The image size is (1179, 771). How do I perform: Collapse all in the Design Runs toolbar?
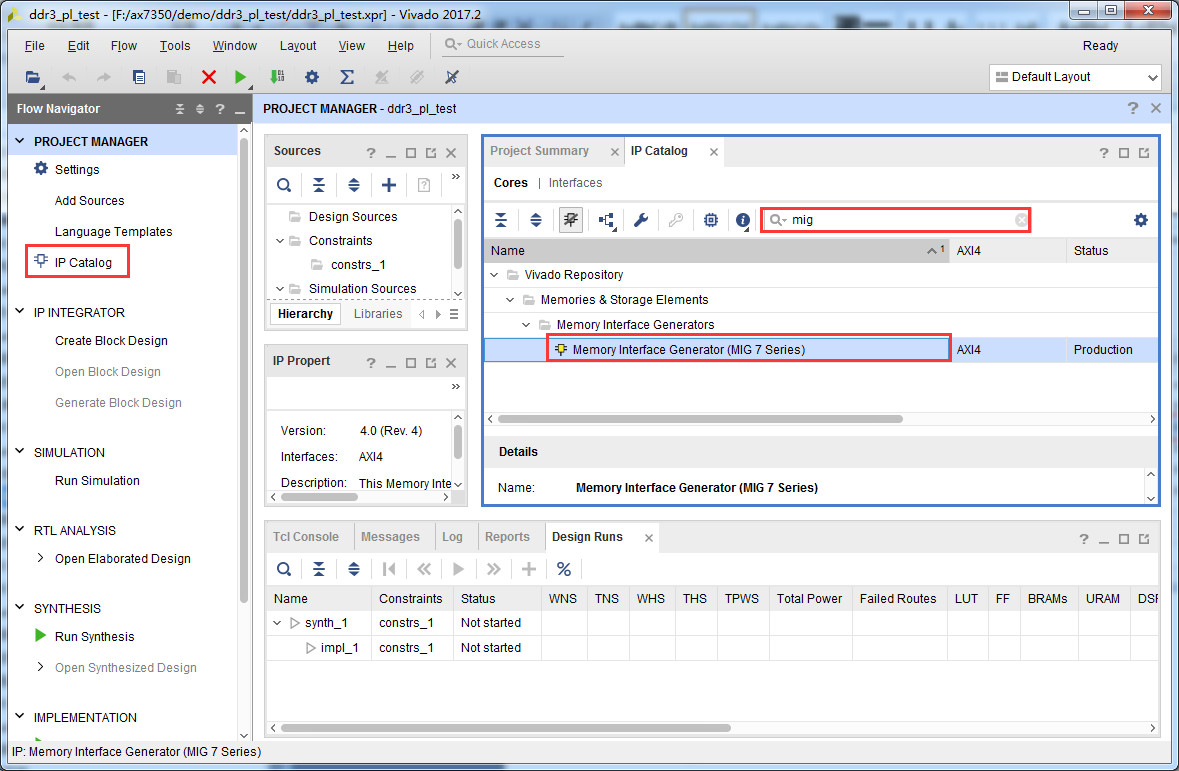(x=319, y=569)
